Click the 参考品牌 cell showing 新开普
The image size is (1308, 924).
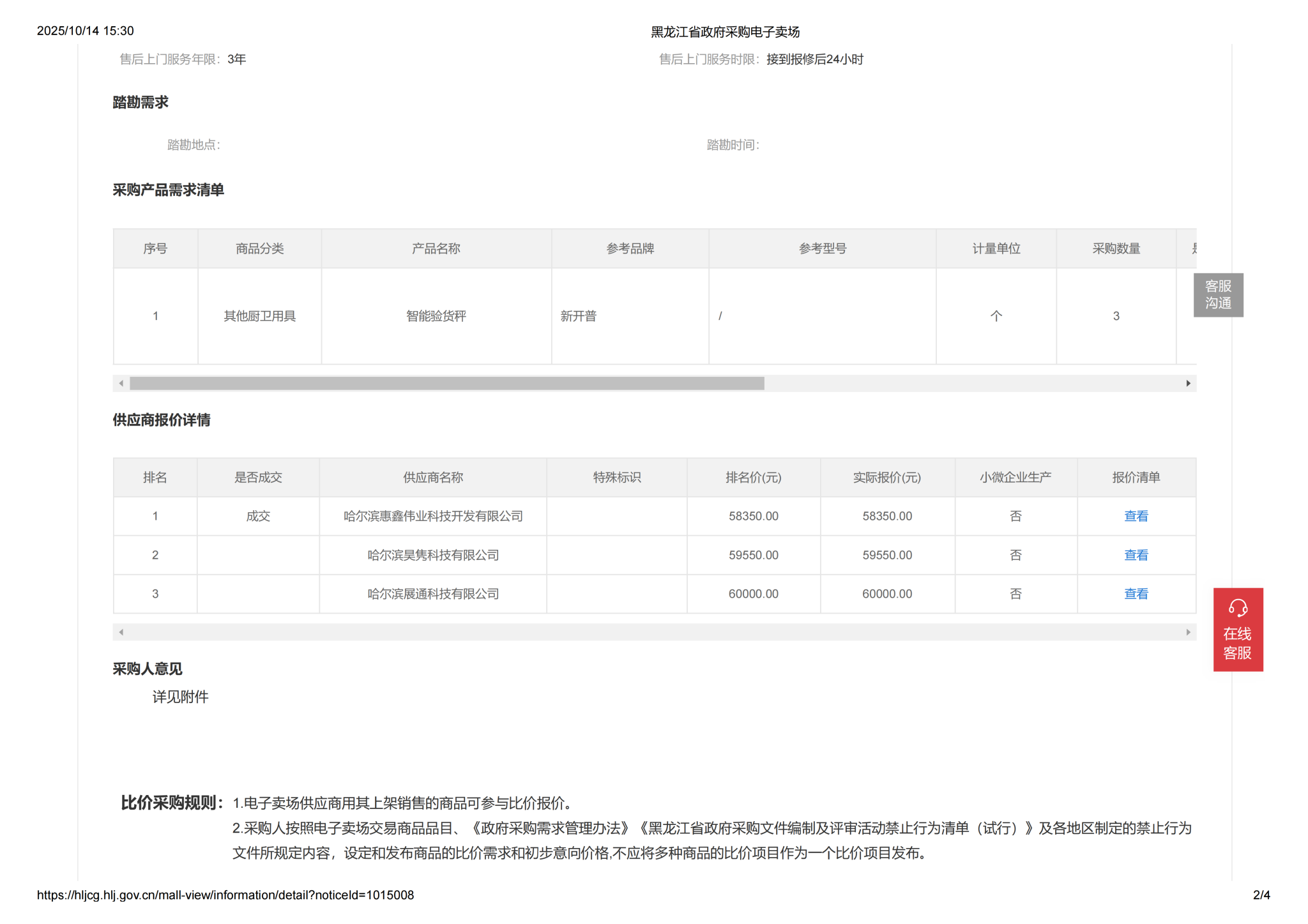tap(579, 316)
